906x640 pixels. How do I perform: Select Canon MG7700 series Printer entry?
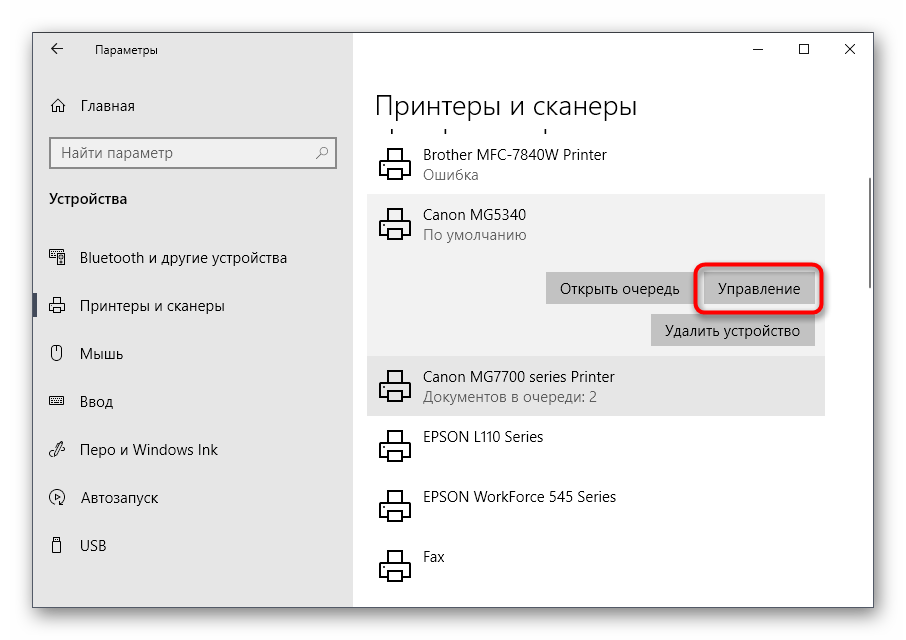[x=596, y=386]
